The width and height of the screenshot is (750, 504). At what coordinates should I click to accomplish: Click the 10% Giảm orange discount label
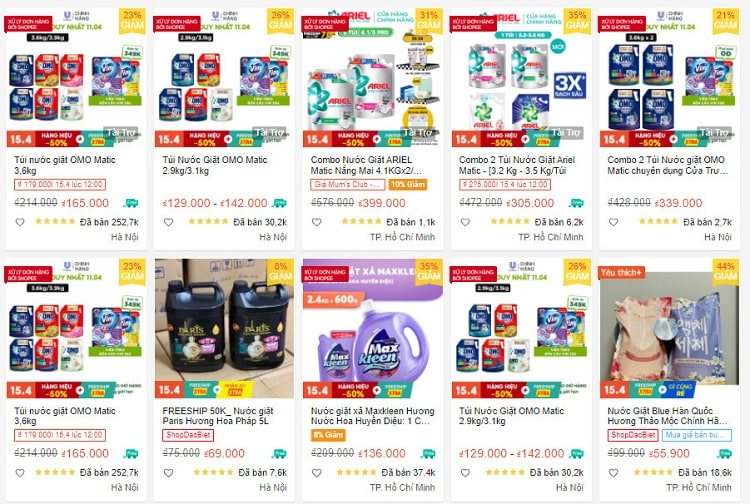408,184
